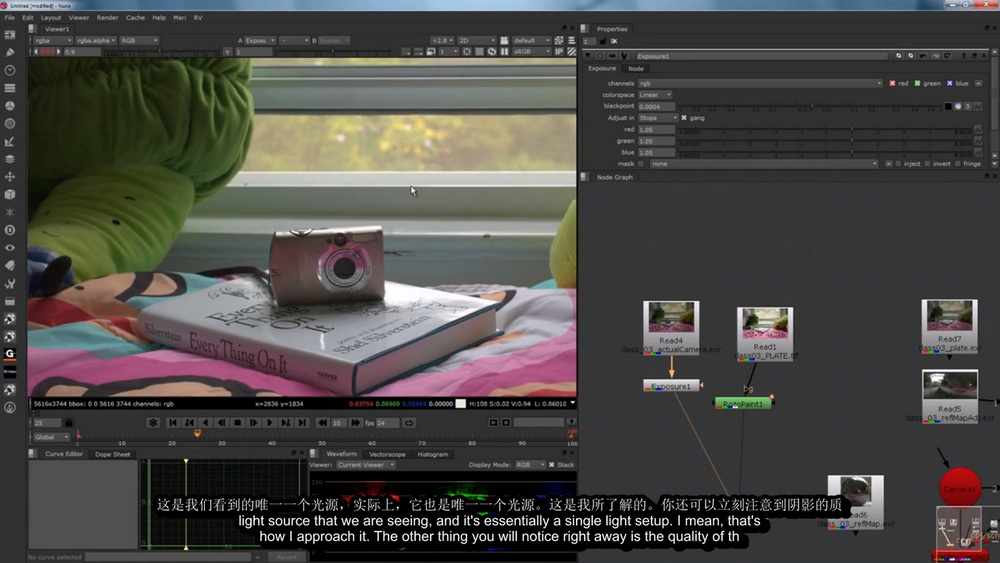Open the Particles nodes menu icon
1000x563 pixels.
10,212
